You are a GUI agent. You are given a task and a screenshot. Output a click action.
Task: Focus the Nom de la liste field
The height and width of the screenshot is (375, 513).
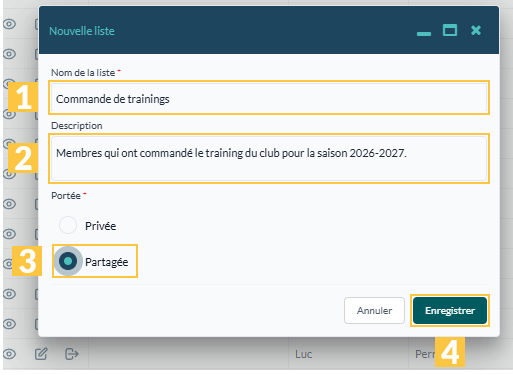[x=269, y=98]
